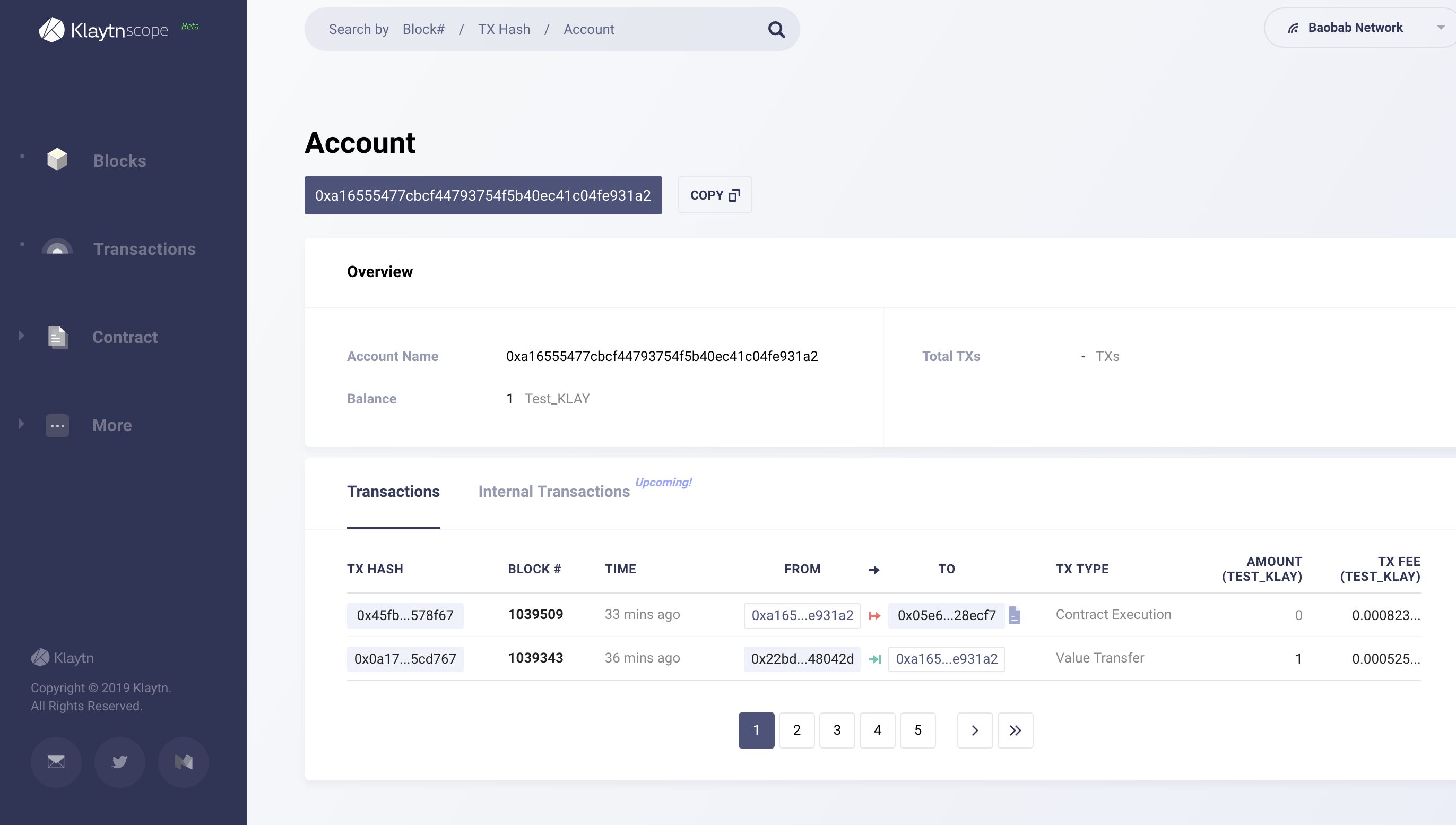Open the Medium logo icon
Image resolution: width=1456 pixels, height=825 pixels.
(184, 761)
